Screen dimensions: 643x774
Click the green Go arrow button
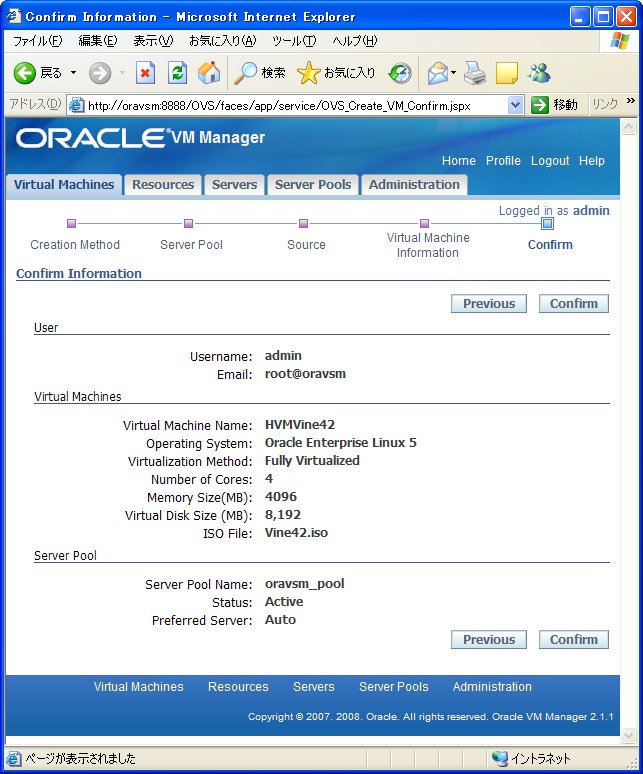point(540,105)
